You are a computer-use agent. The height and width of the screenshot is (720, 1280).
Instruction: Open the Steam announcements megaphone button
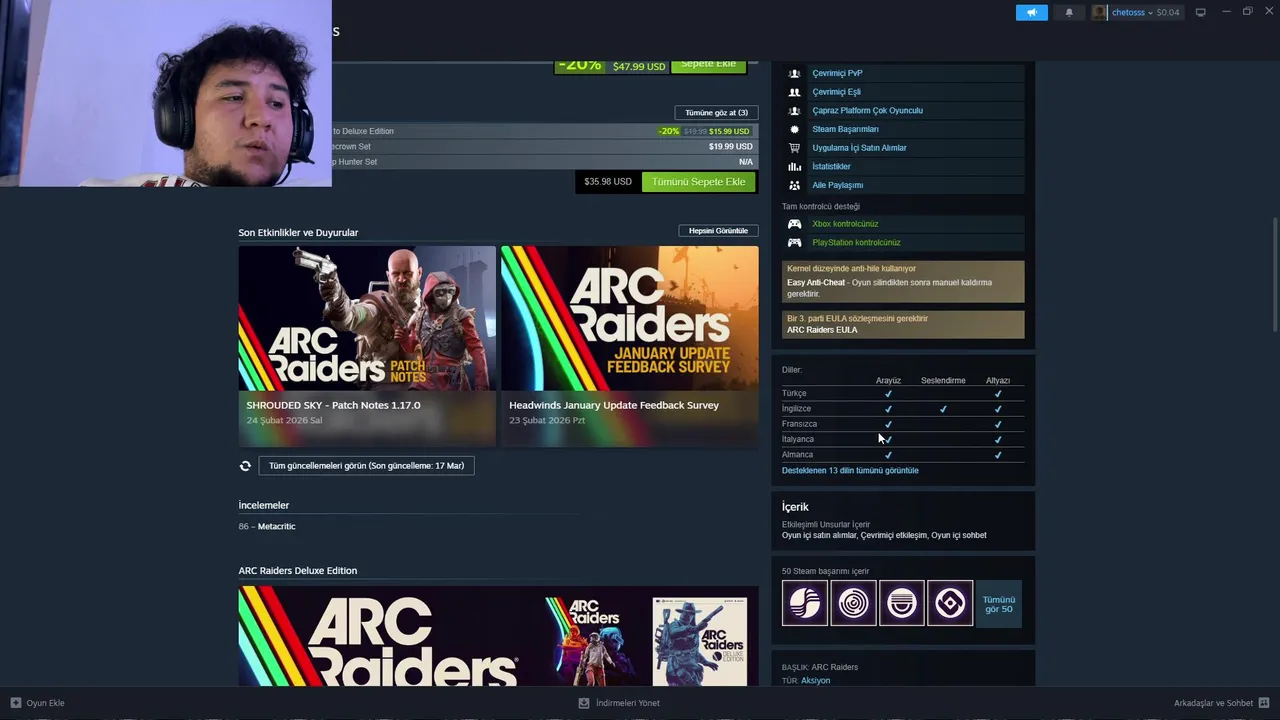pyautogui.click(x=1032, y=12)
